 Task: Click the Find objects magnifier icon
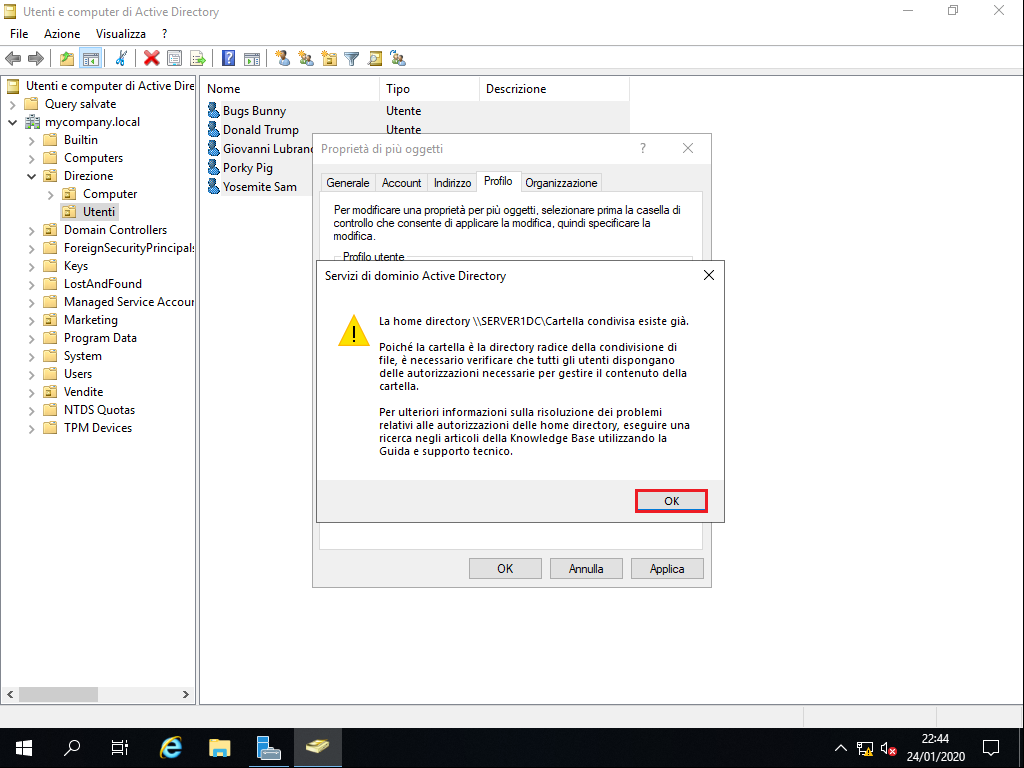[x=375, y=59]
